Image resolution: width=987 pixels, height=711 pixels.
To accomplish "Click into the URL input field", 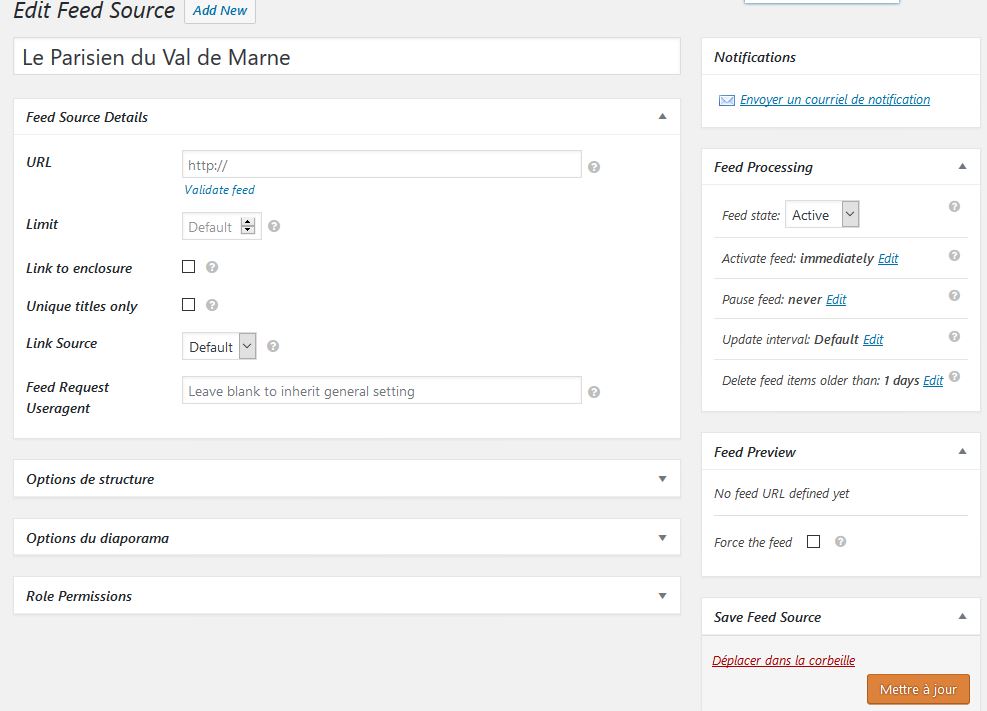I will 381,165.
